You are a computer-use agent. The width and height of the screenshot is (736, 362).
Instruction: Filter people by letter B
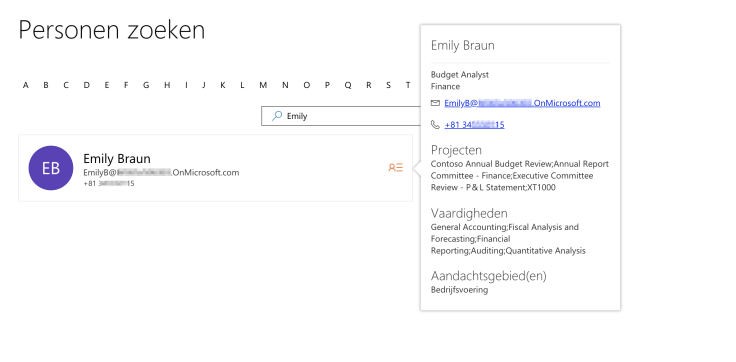[46, 85]
